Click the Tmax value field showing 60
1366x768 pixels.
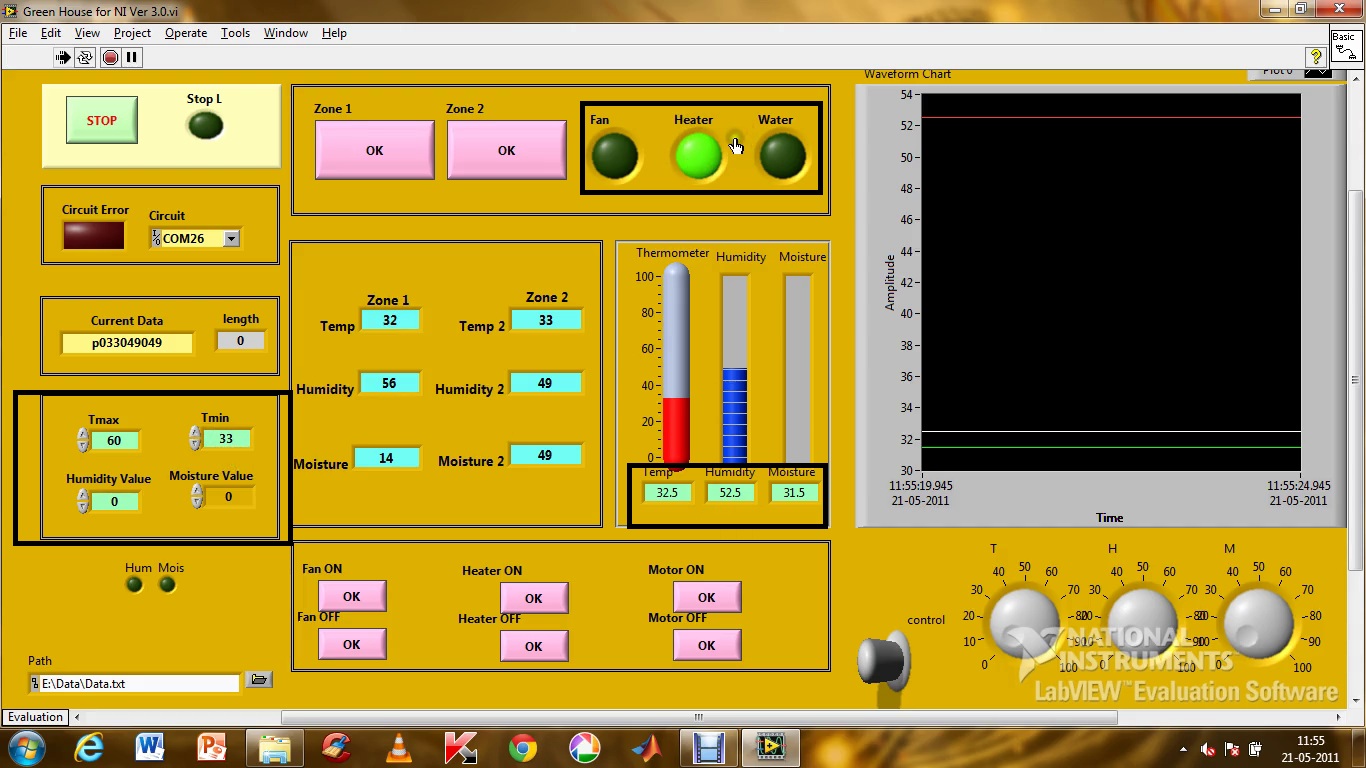click(114, 441)
